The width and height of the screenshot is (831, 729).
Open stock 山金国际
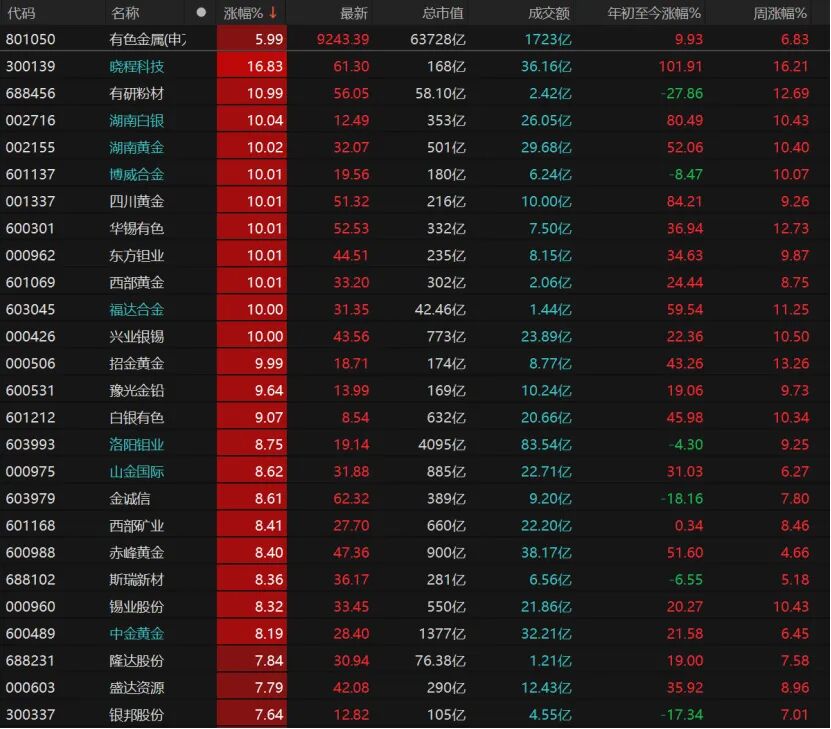pos(137,472)
